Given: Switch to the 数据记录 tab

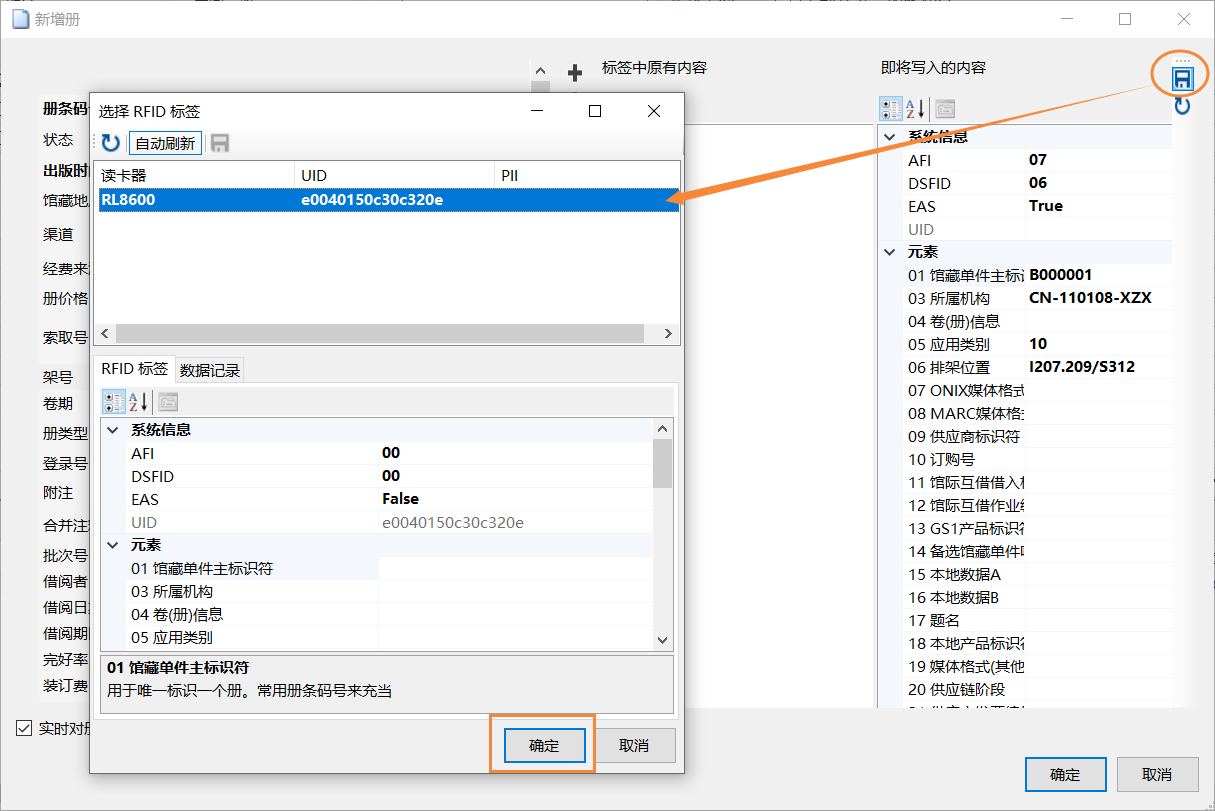Looking at the screenshot, I should [210, 371].
